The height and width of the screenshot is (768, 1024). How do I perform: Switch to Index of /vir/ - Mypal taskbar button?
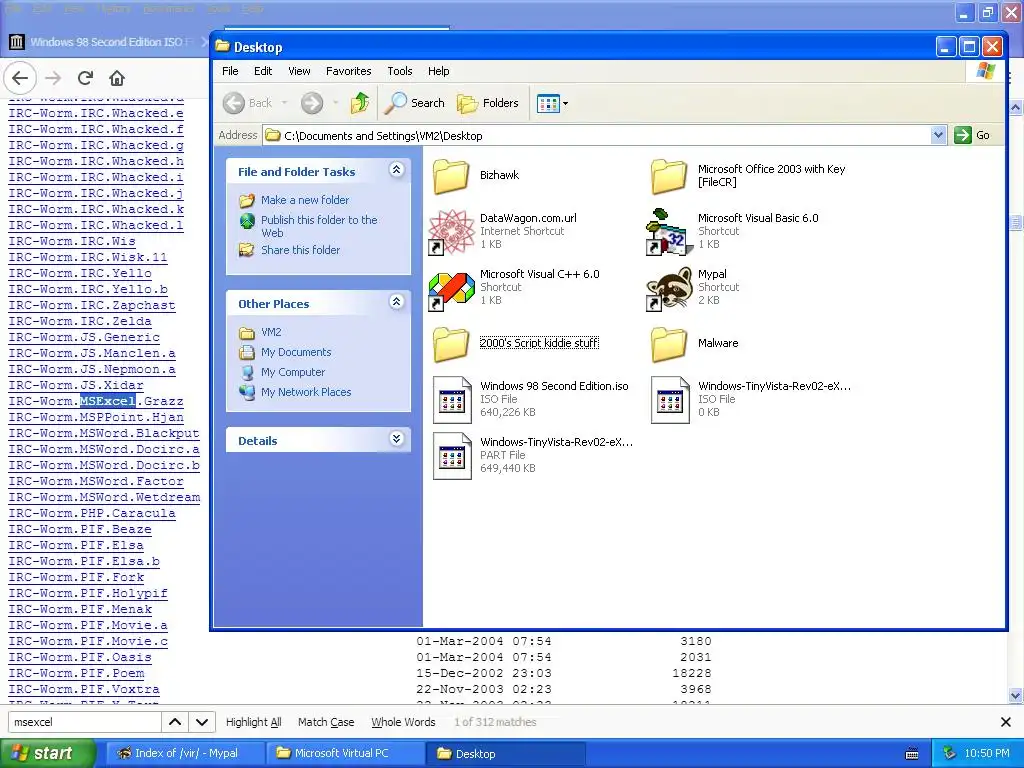[185, 753]
